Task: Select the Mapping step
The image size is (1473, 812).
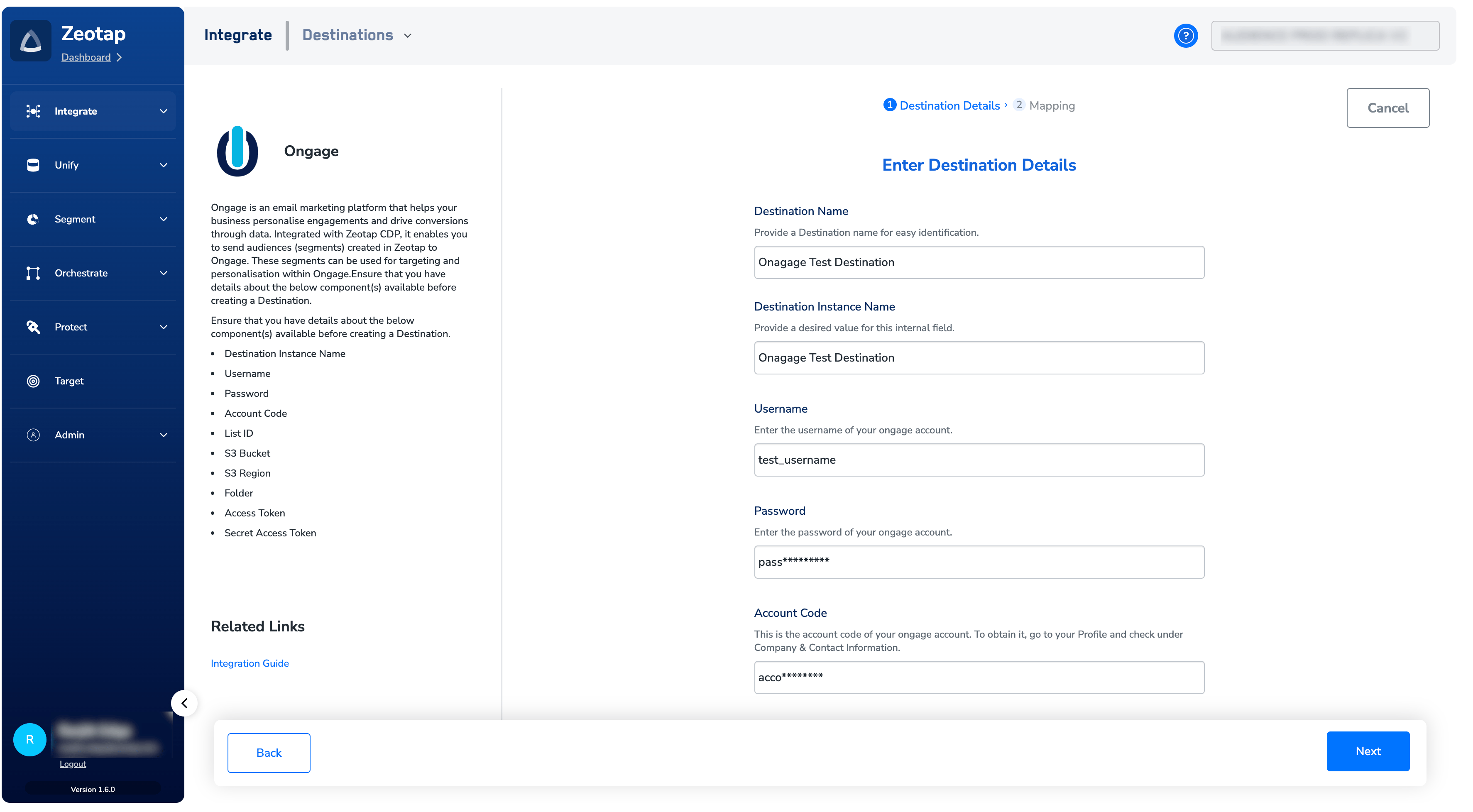Action: [1044, 105]
